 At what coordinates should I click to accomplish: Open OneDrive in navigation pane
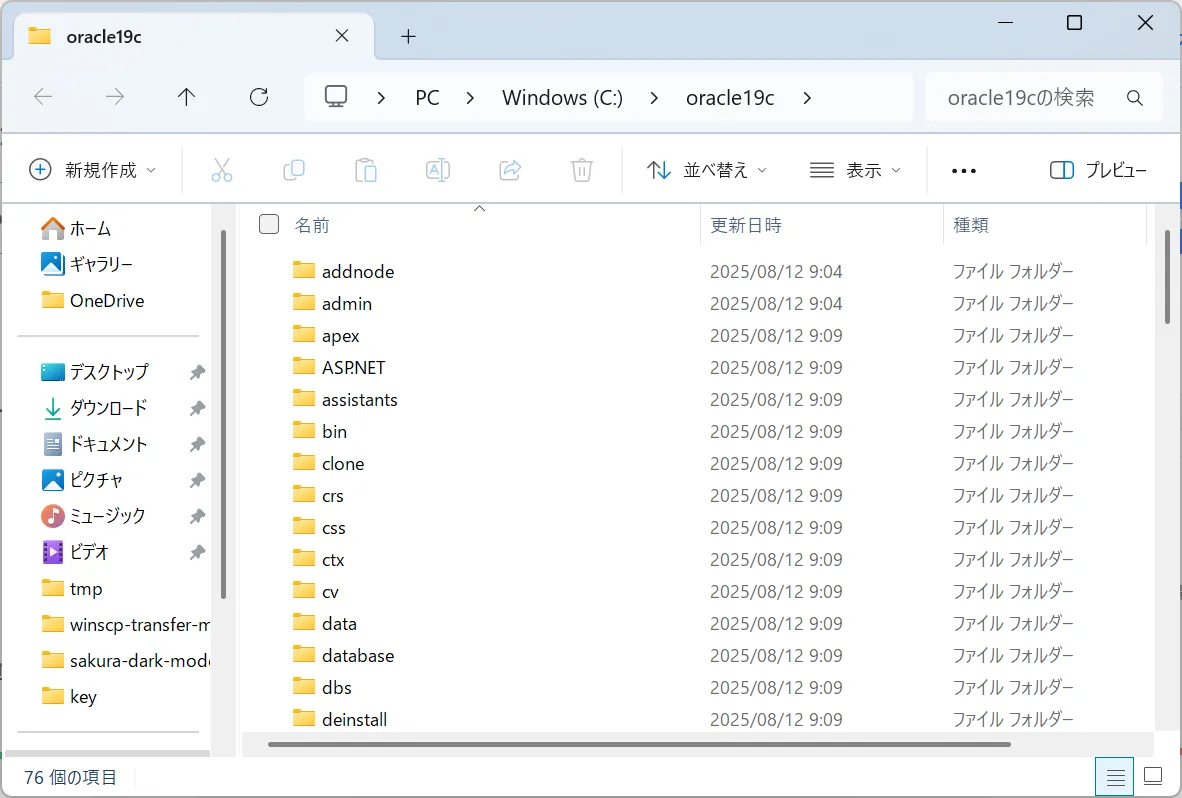click(x=92, y=301)
